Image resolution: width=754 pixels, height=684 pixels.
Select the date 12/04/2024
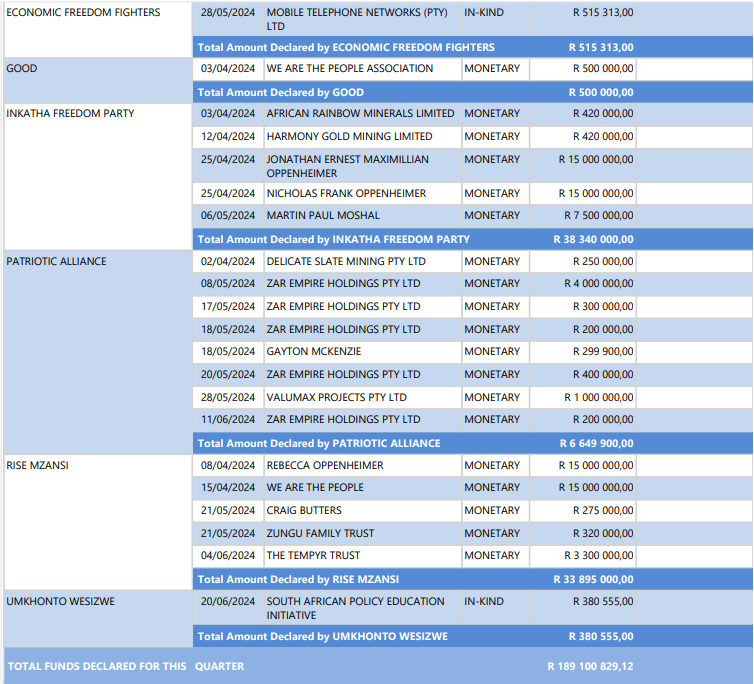pyautogui.click(x=227, y=137)
